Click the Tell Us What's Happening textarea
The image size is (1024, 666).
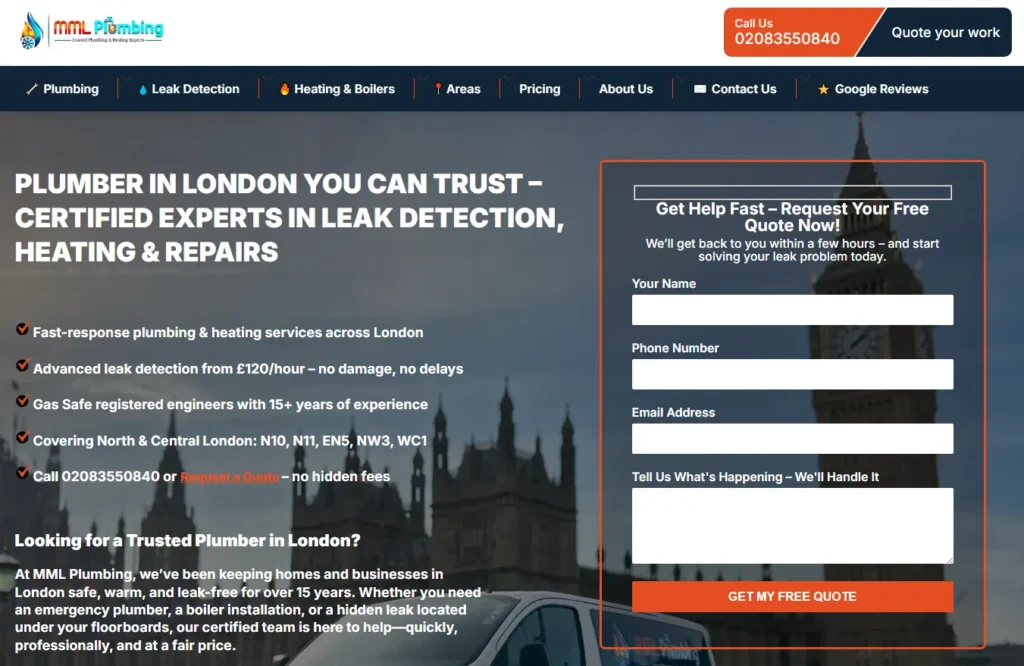[792, 526]
